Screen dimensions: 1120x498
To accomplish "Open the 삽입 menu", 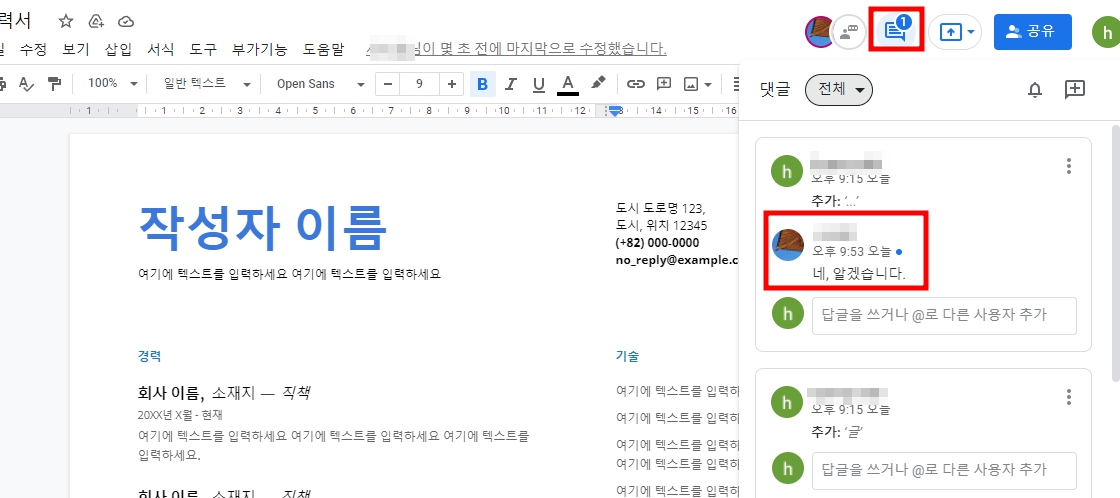I will tap(118, 49).
